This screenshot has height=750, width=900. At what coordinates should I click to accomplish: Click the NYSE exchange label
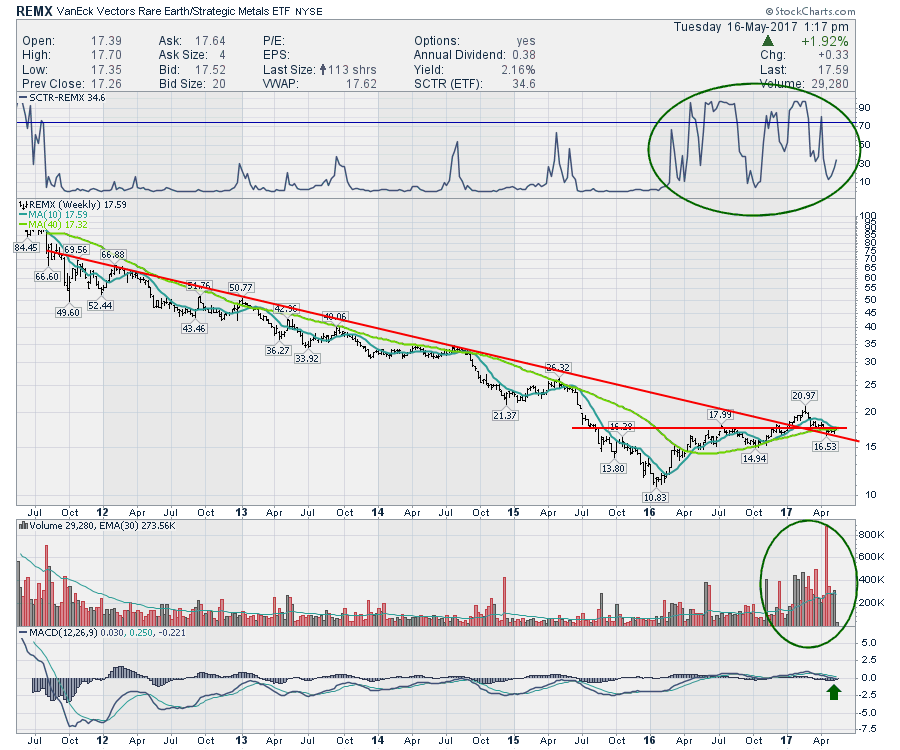[309, 11]
